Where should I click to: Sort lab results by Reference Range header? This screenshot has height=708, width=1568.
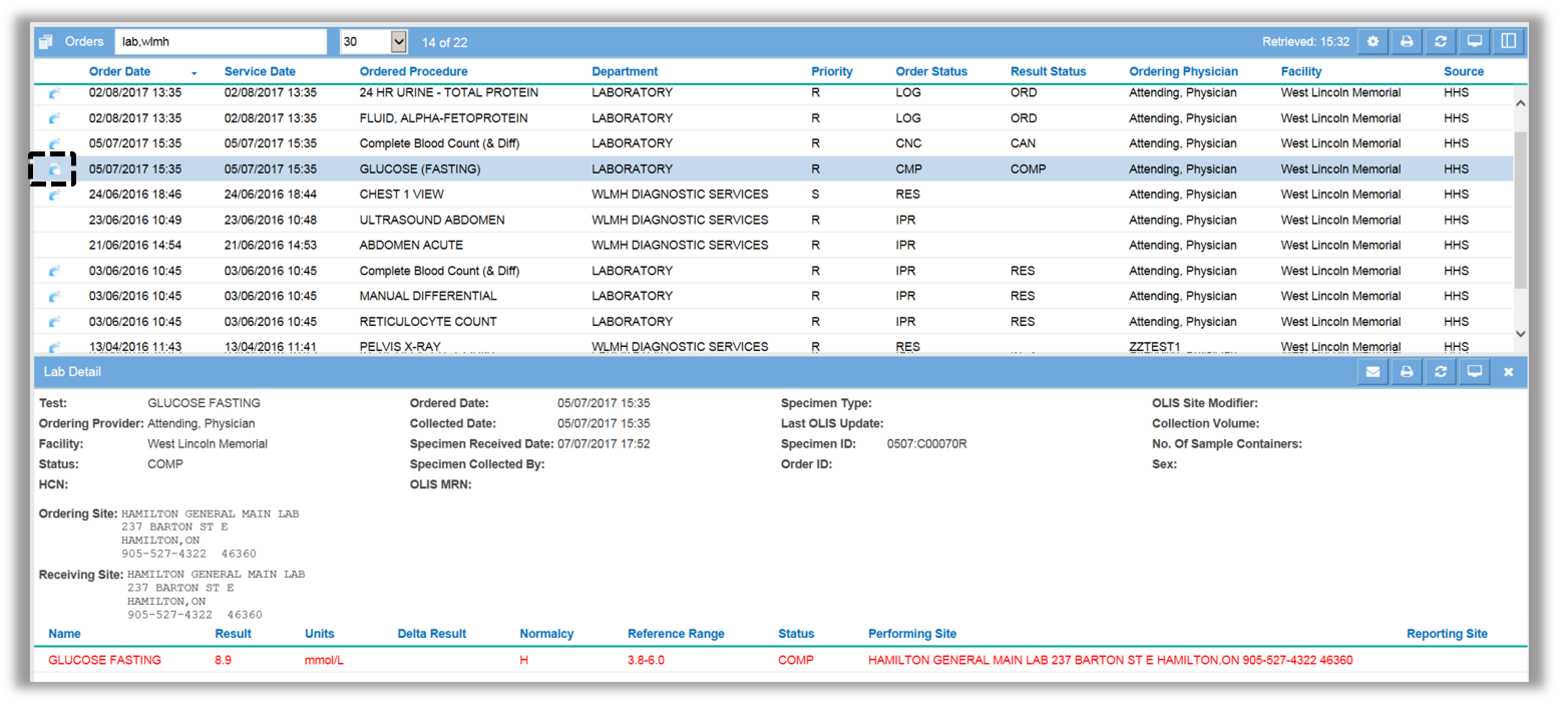tap(676, 634)
